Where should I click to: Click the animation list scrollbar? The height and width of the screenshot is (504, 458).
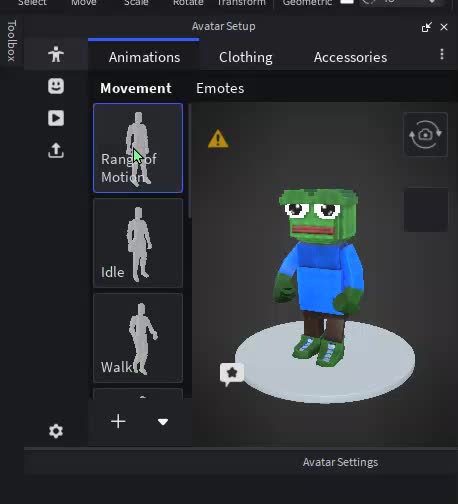coord(190,162)
